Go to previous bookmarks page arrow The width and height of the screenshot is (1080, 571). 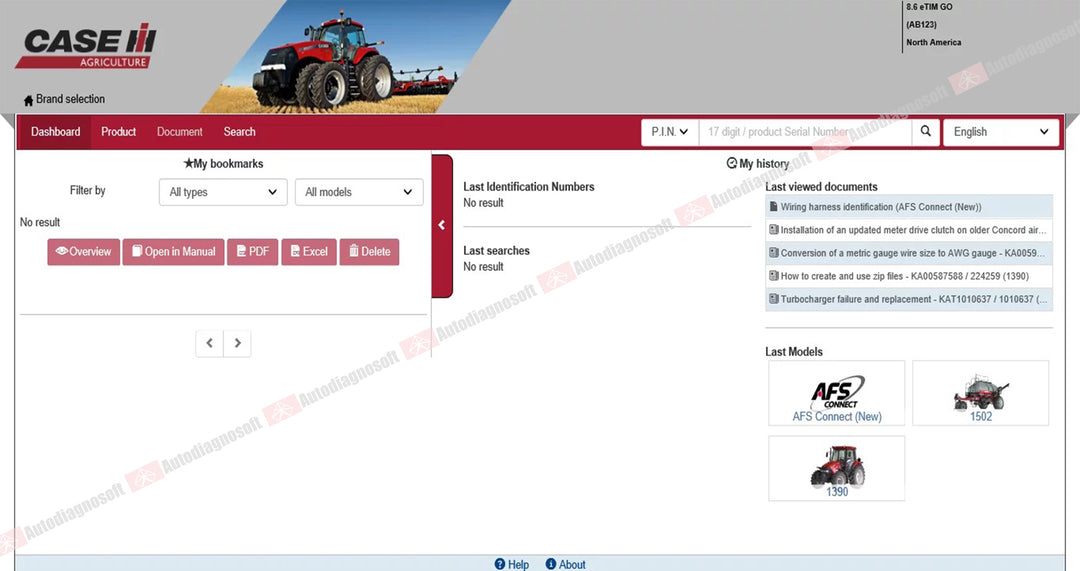point(209,343)
